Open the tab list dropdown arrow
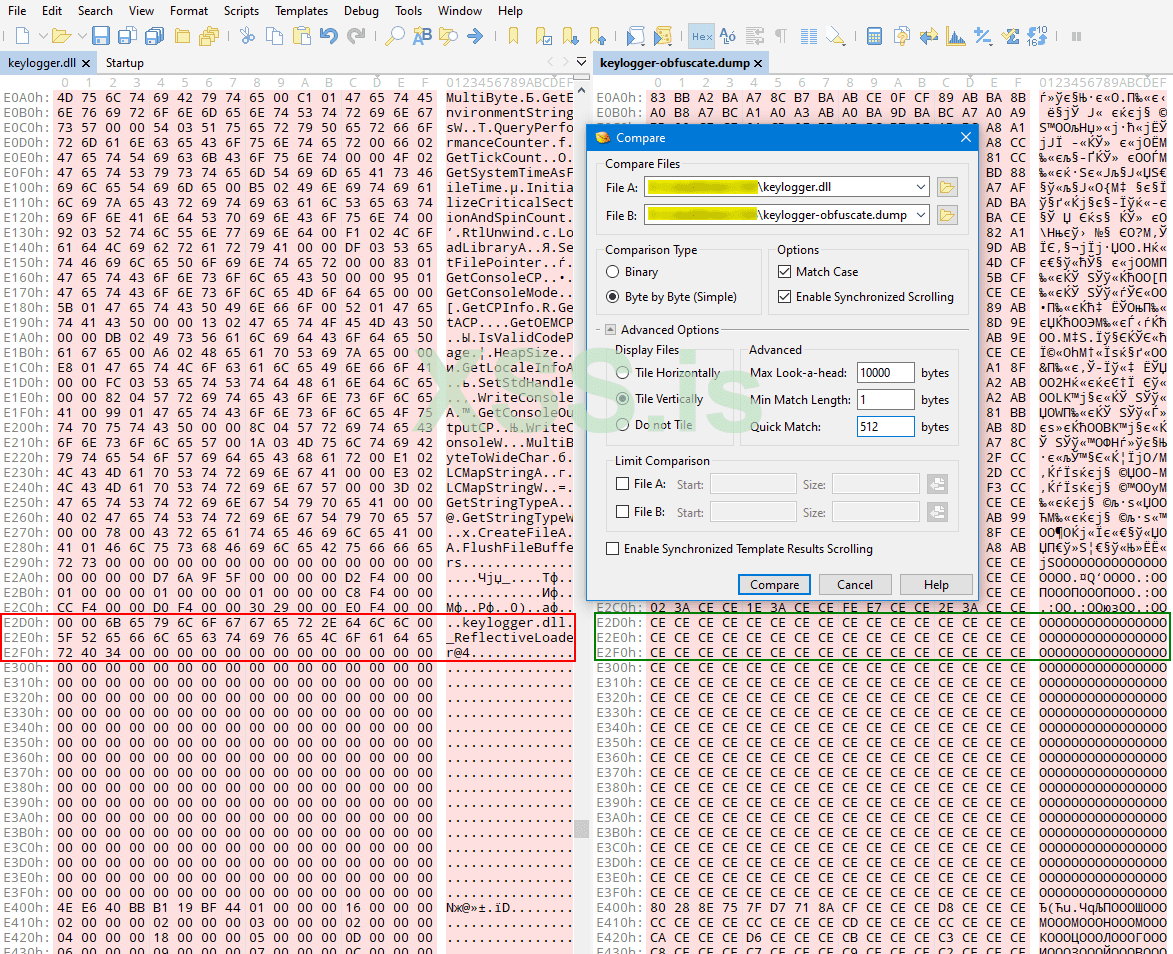Screen dimensions: 1173x954 581,62
